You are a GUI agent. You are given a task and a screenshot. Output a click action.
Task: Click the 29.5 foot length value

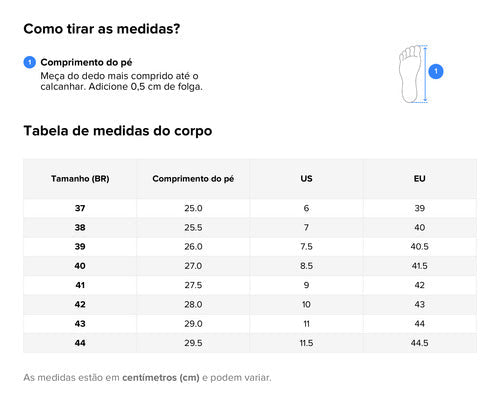pyautogui.click(x=193, y=343)
